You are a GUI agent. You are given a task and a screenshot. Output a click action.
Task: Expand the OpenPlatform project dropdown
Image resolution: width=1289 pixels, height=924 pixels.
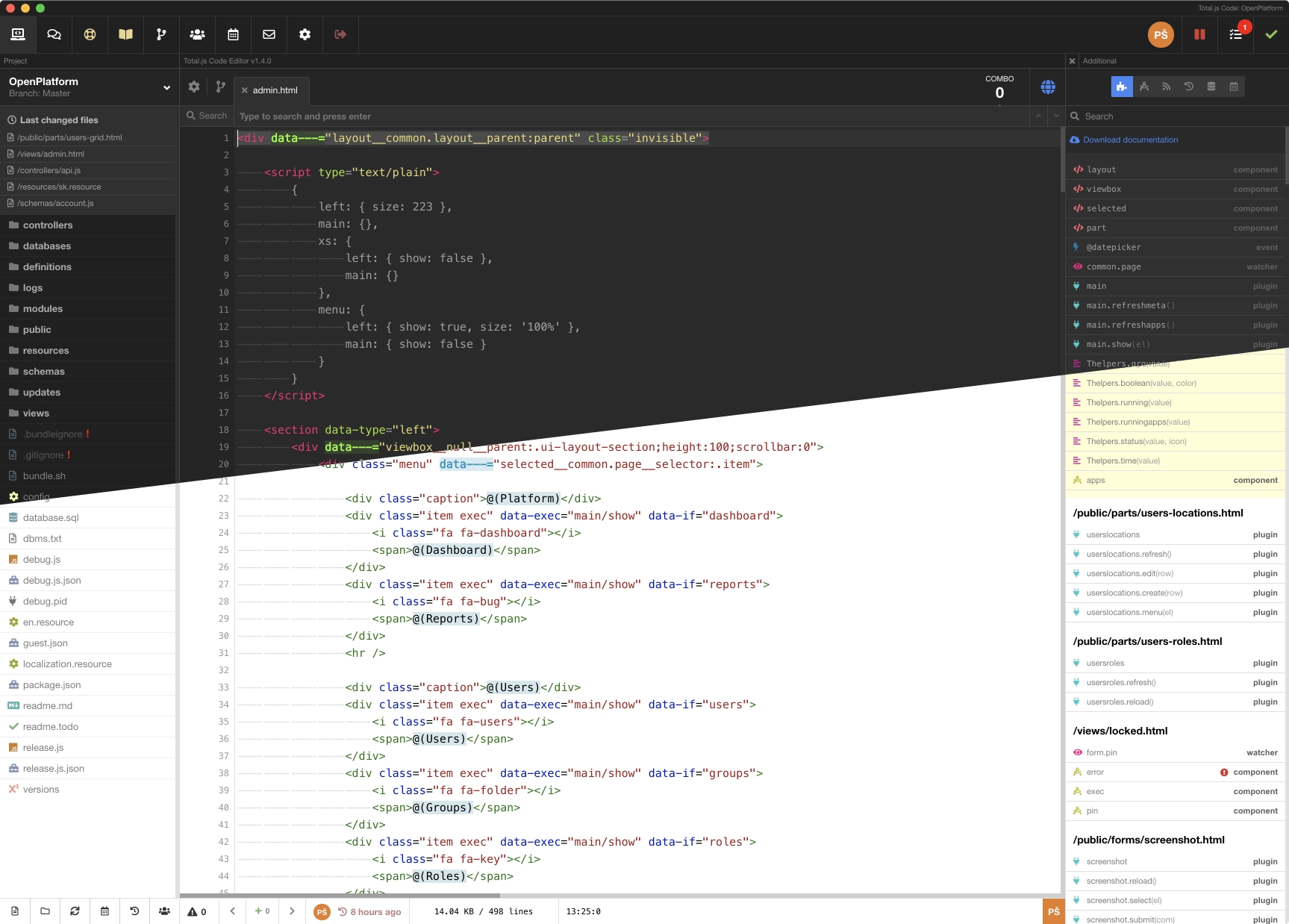[x=166, y=87]
